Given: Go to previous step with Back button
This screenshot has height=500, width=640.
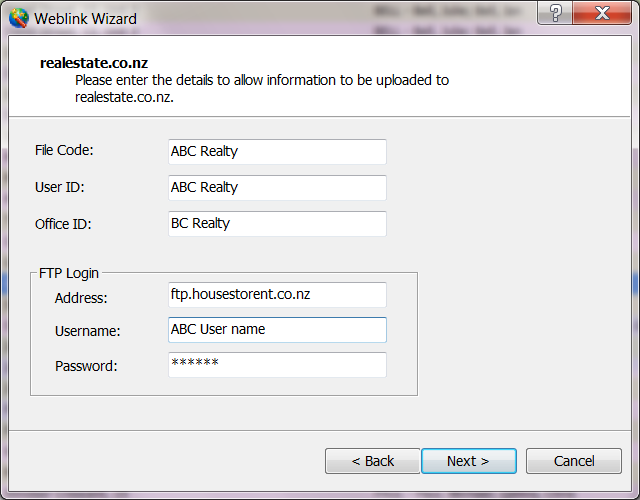Looking at the screenshot, I should coord(373,461).
